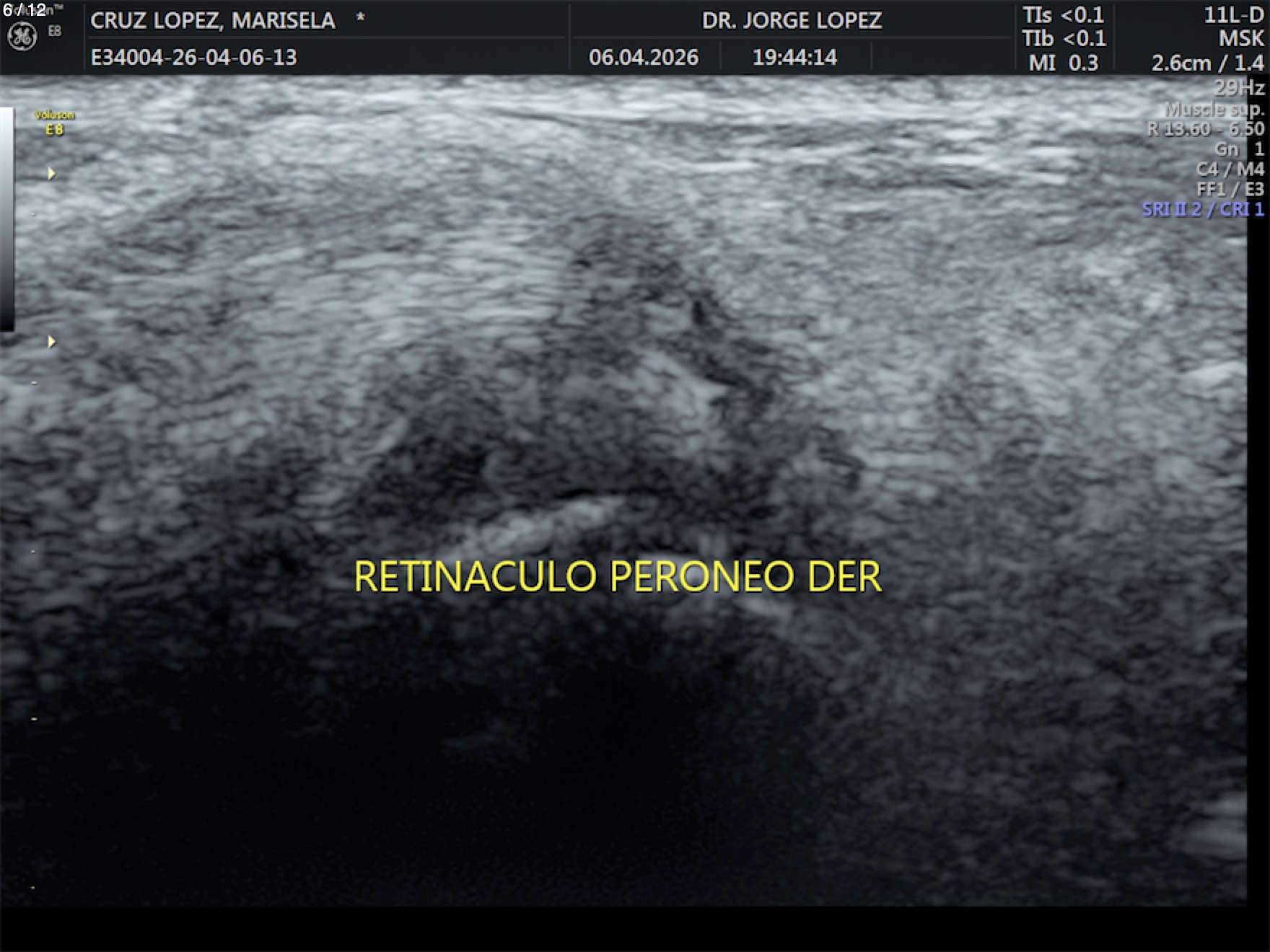Viewport: 1270px width, 952px height.
Task: Click the RETINACULO PERONEO DER annotation
Action: click(618, 576)
